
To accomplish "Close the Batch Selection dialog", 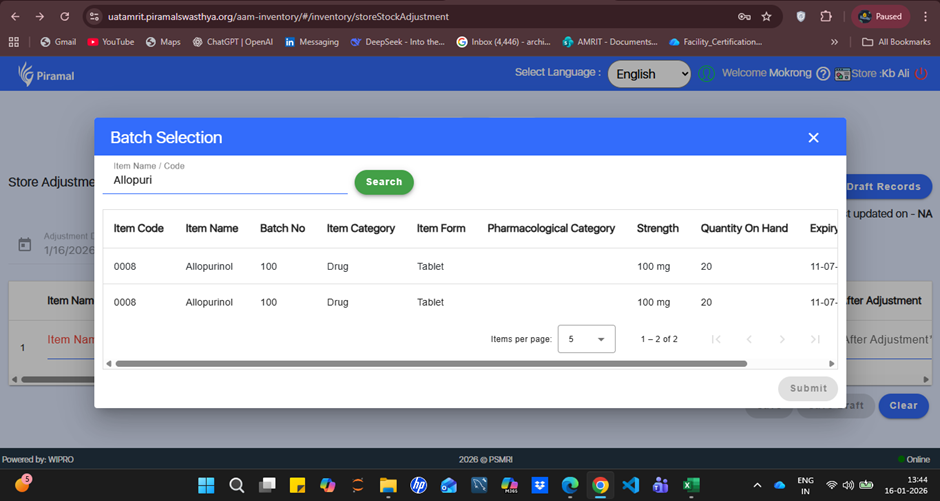I will coord(813,138).
